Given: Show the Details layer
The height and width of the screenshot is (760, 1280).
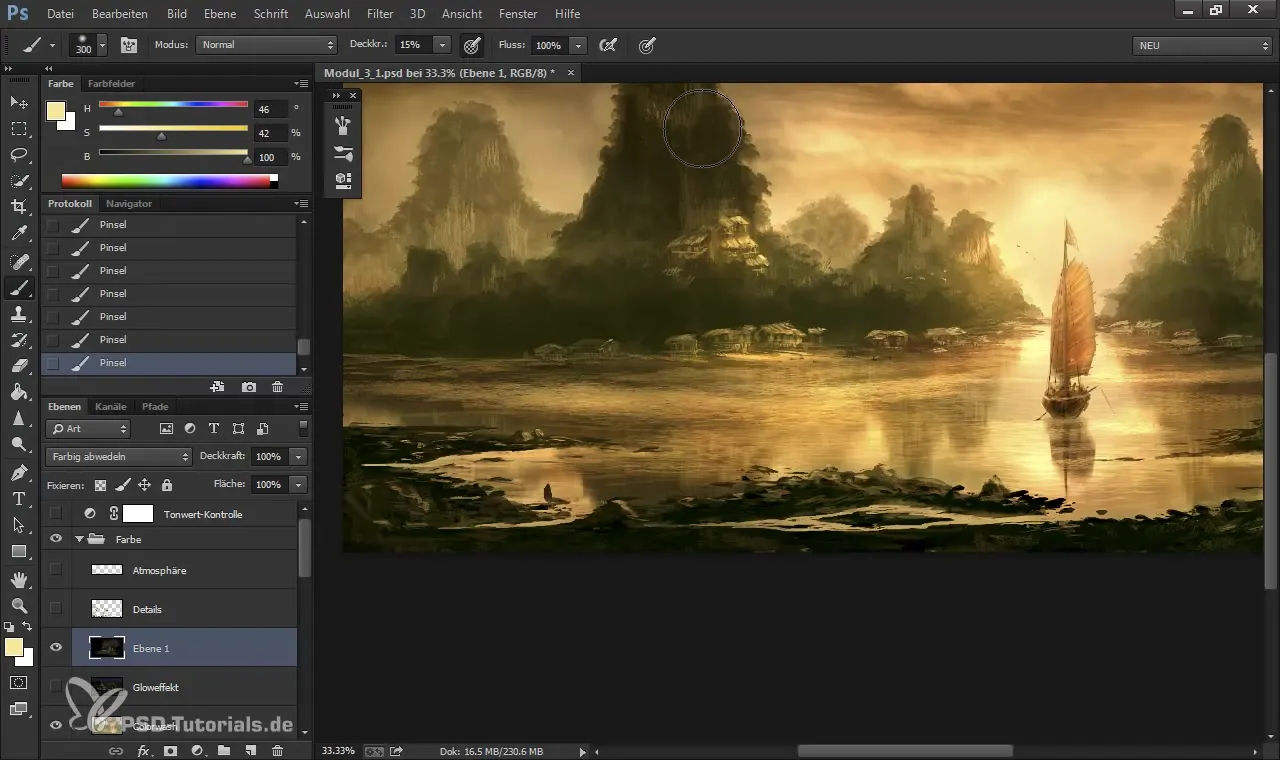Looking at the screenshot, I should click(x=56, y=609).
